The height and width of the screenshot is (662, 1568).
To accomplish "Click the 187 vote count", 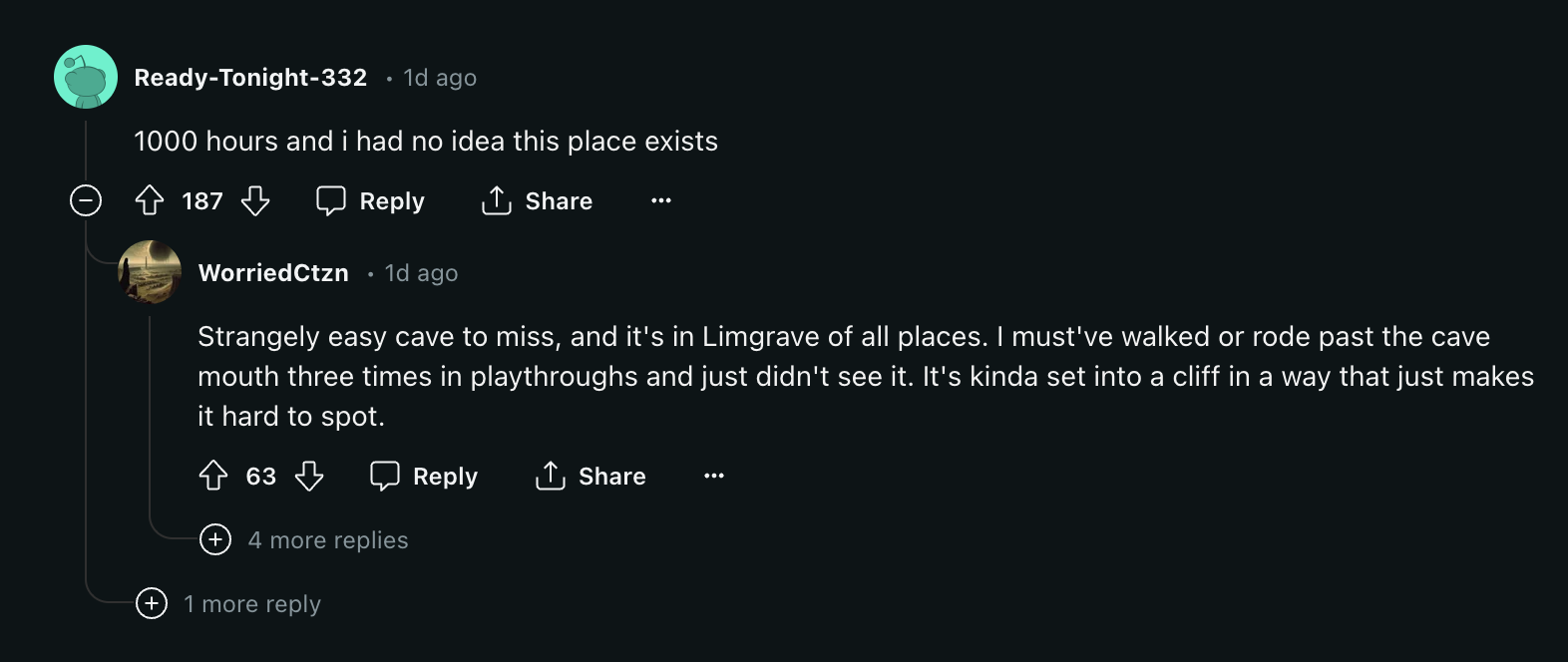I will click(x=200, y=200).
